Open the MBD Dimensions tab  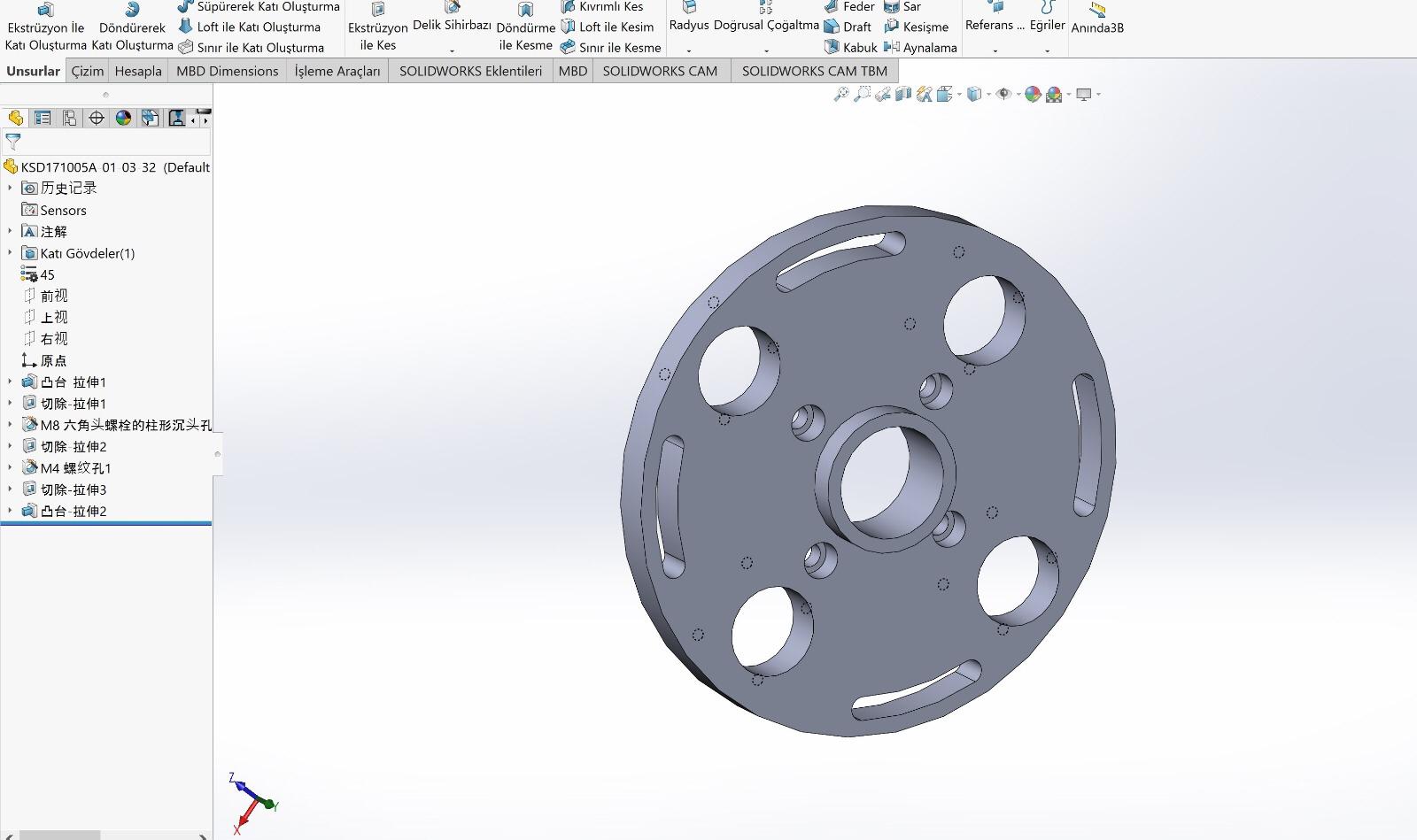point(227,71)
